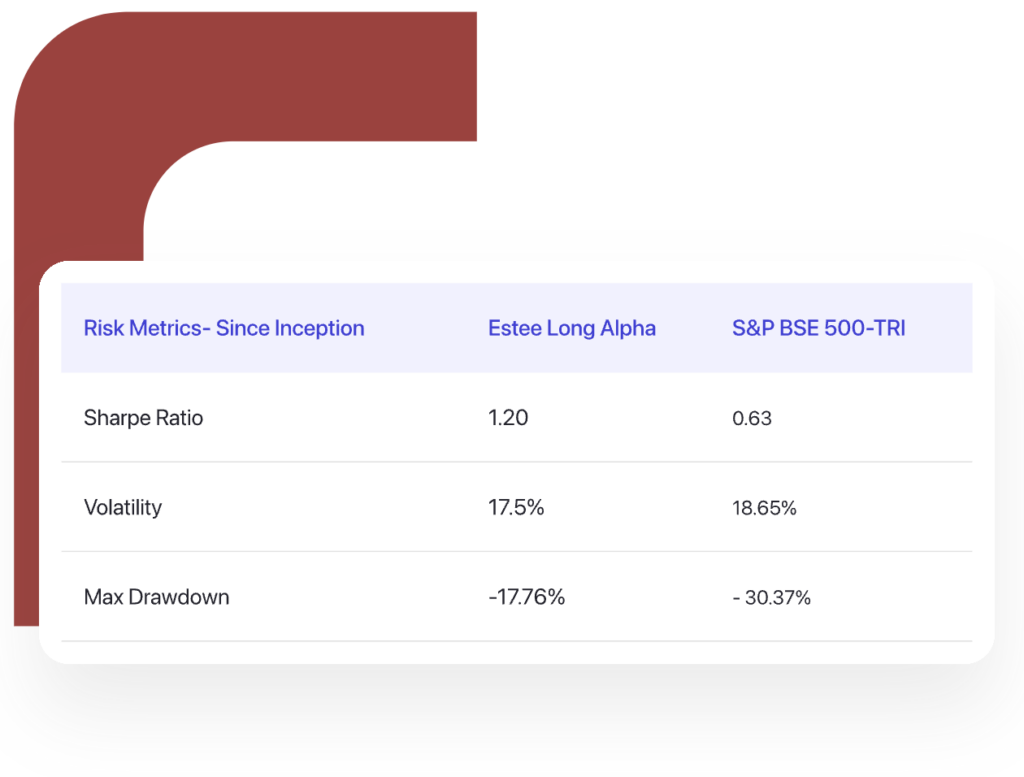The image size is (1024, 777).
Task: Click the 'Max Drawdown' row label
Action: 157,597
